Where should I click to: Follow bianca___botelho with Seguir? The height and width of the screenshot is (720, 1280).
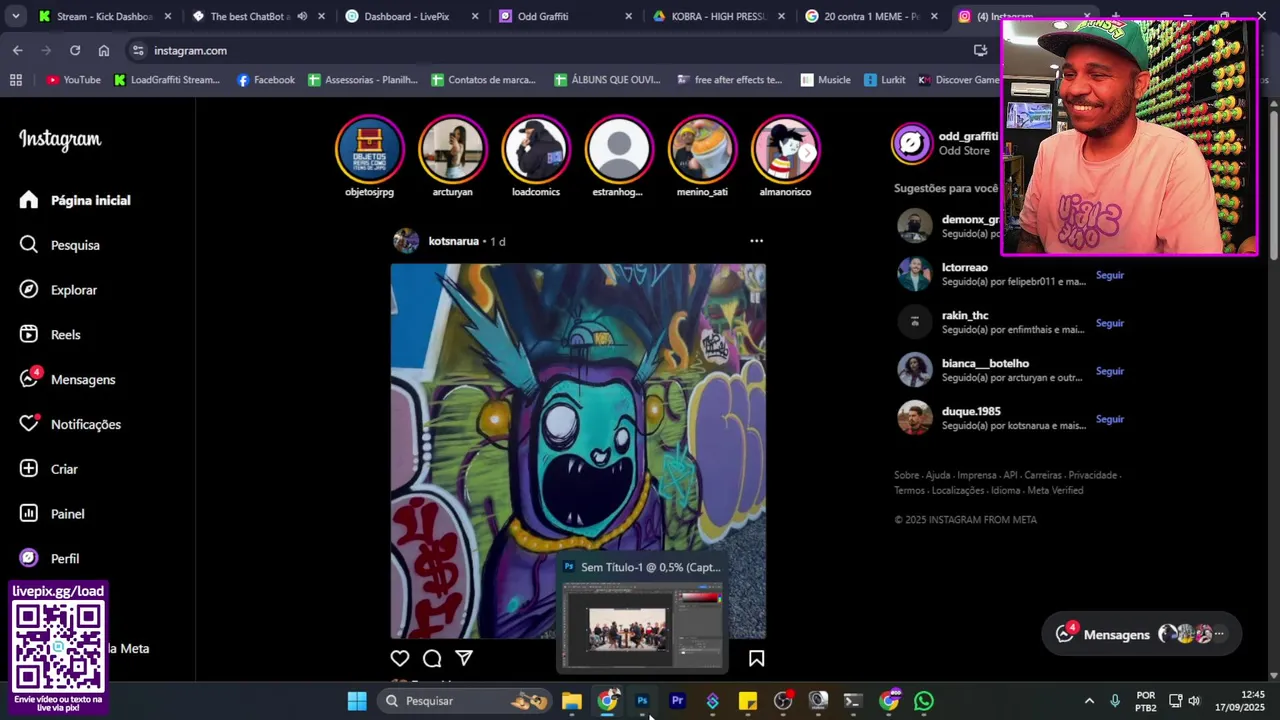pyautogui.click(x=1110, y=371)
